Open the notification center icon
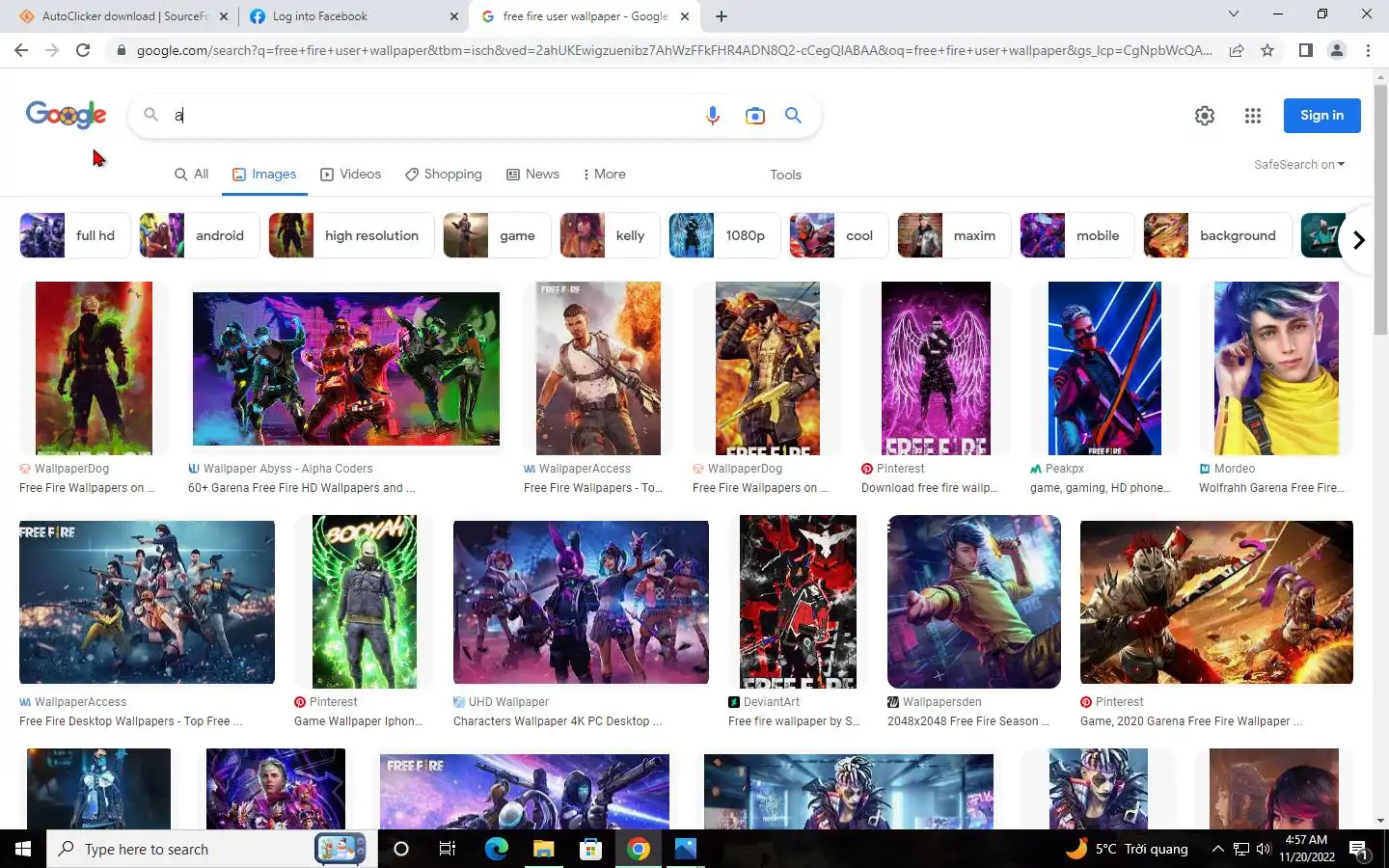The image size is (1389, 868). 1359,850
